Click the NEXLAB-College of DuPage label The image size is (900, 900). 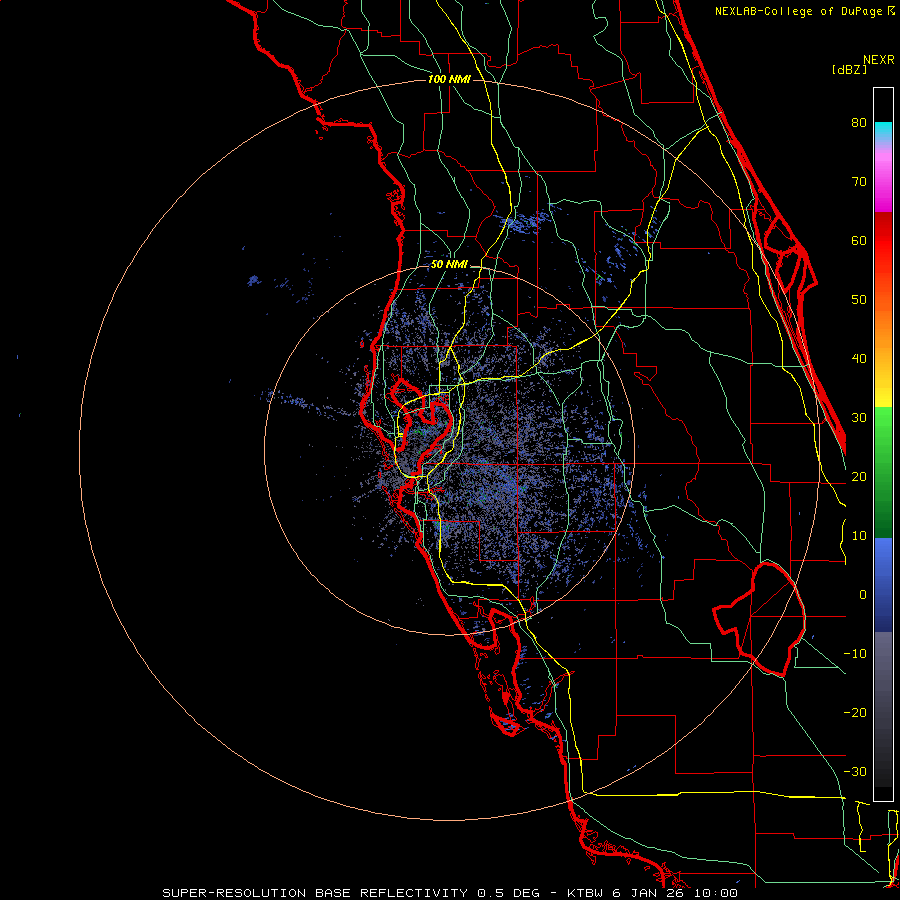tap(799, 11)
